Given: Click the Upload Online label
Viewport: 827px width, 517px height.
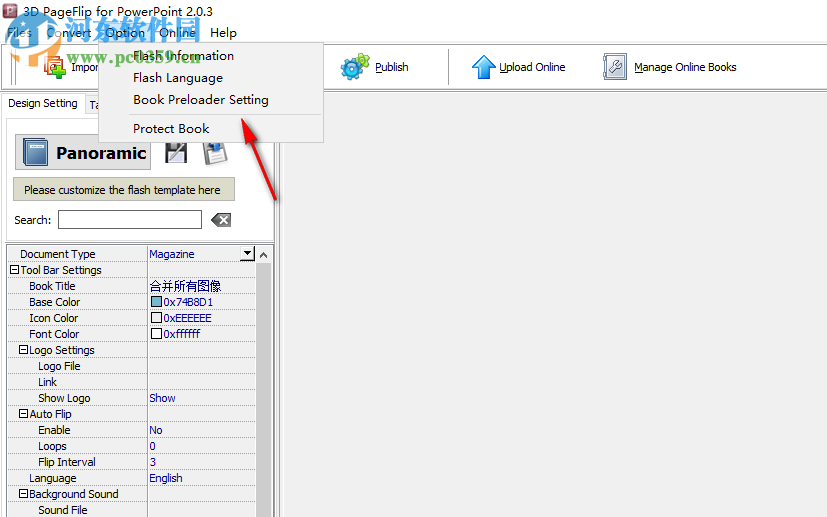Looking at the screenshot, I should (x=532, y=67).
